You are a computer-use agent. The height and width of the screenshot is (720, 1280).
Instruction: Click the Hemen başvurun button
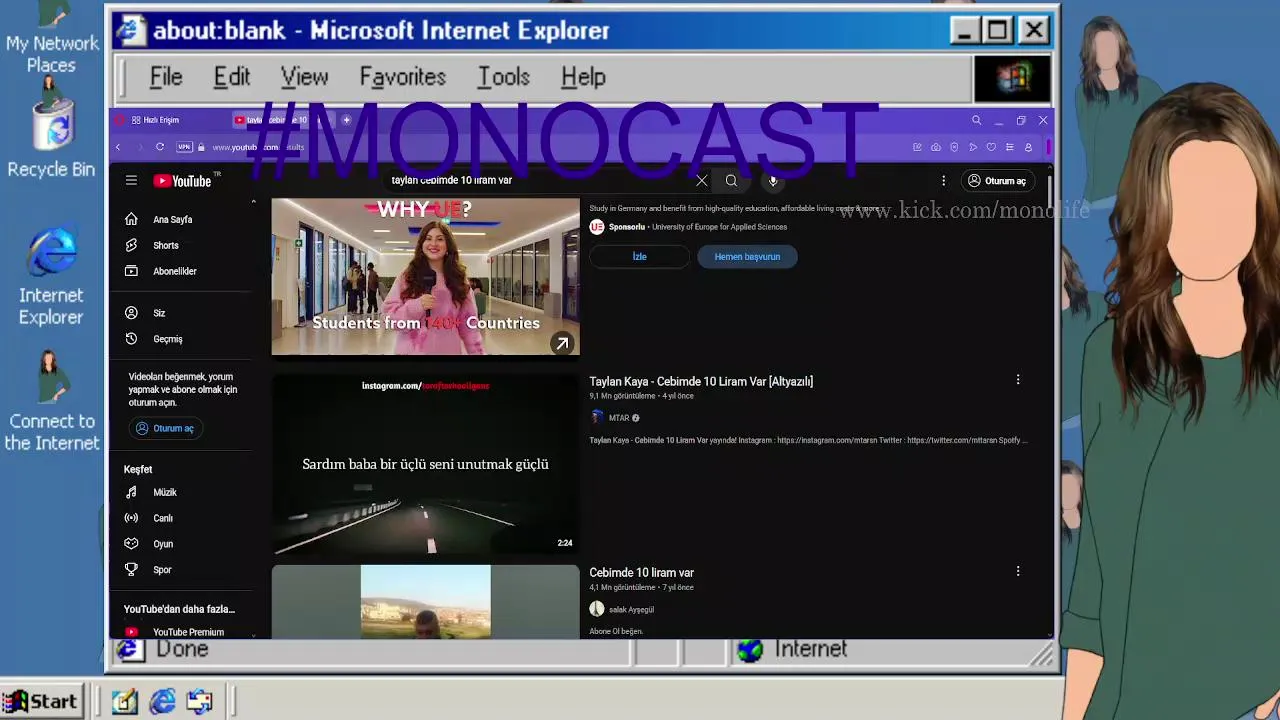(x=747, y=257)
